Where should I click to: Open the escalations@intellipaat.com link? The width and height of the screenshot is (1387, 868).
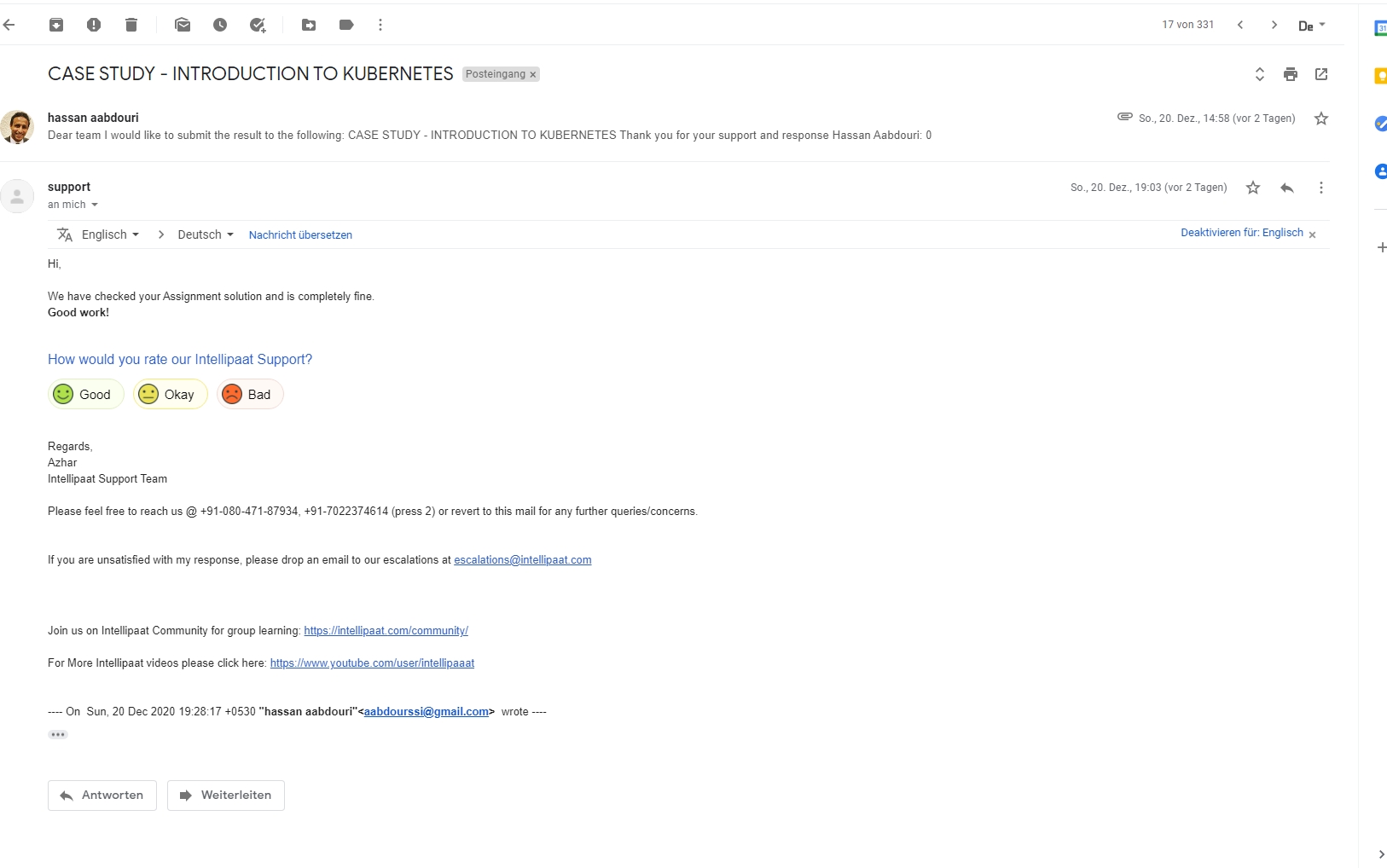pos(522,560)
